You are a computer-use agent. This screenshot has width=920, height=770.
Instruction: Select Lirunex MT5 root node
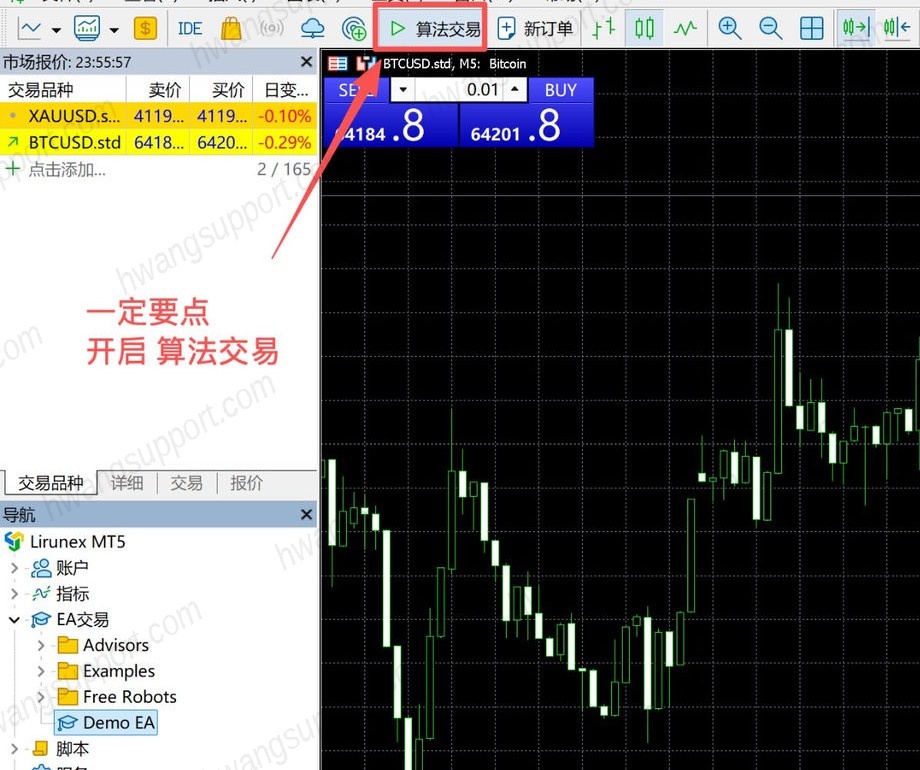(x=77, y=541)
